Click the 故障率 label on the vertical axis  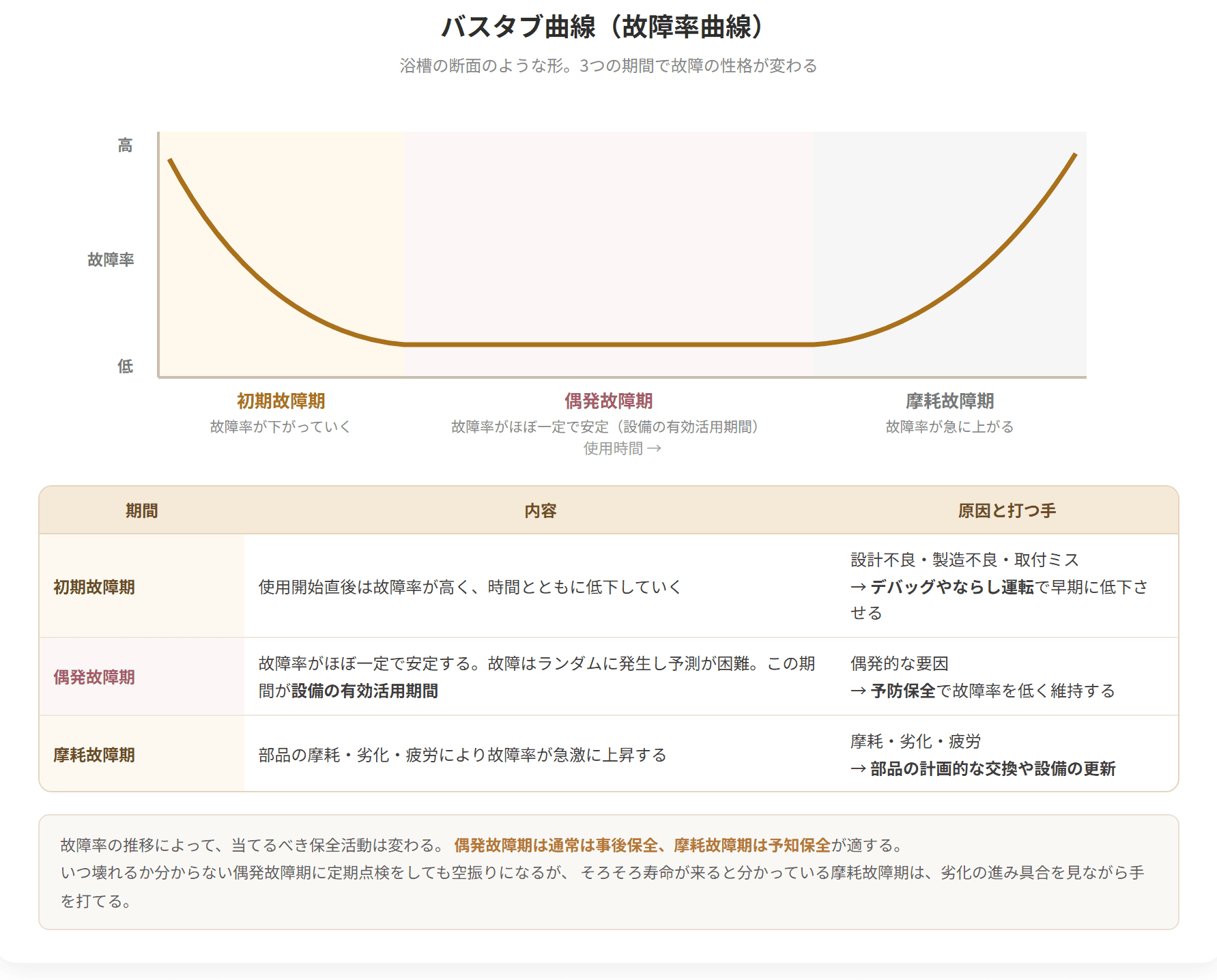[111, 259]
